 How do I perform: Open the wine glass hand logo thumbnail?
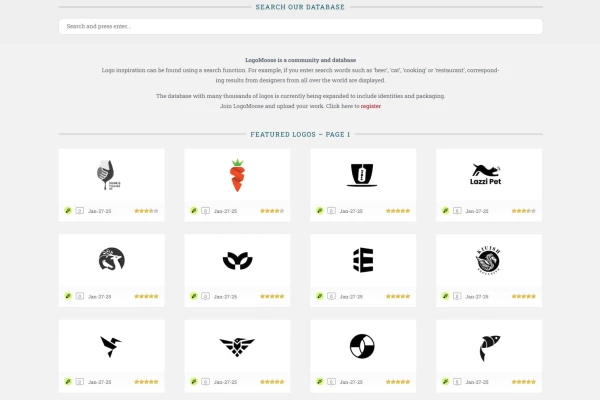(x=109, y=175)
